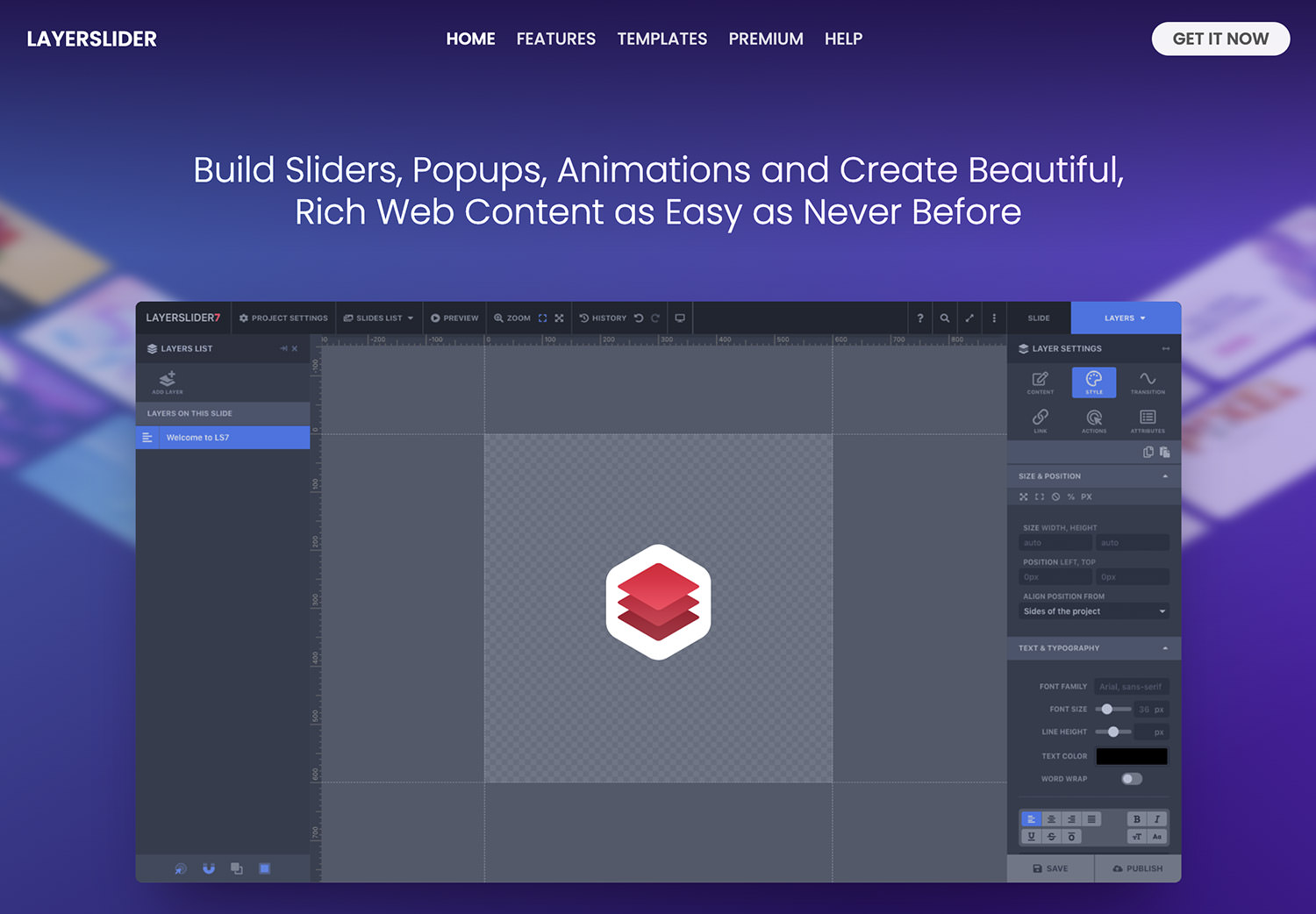Click the Add Layer icon
The image size is (1316, 914).
168,382
